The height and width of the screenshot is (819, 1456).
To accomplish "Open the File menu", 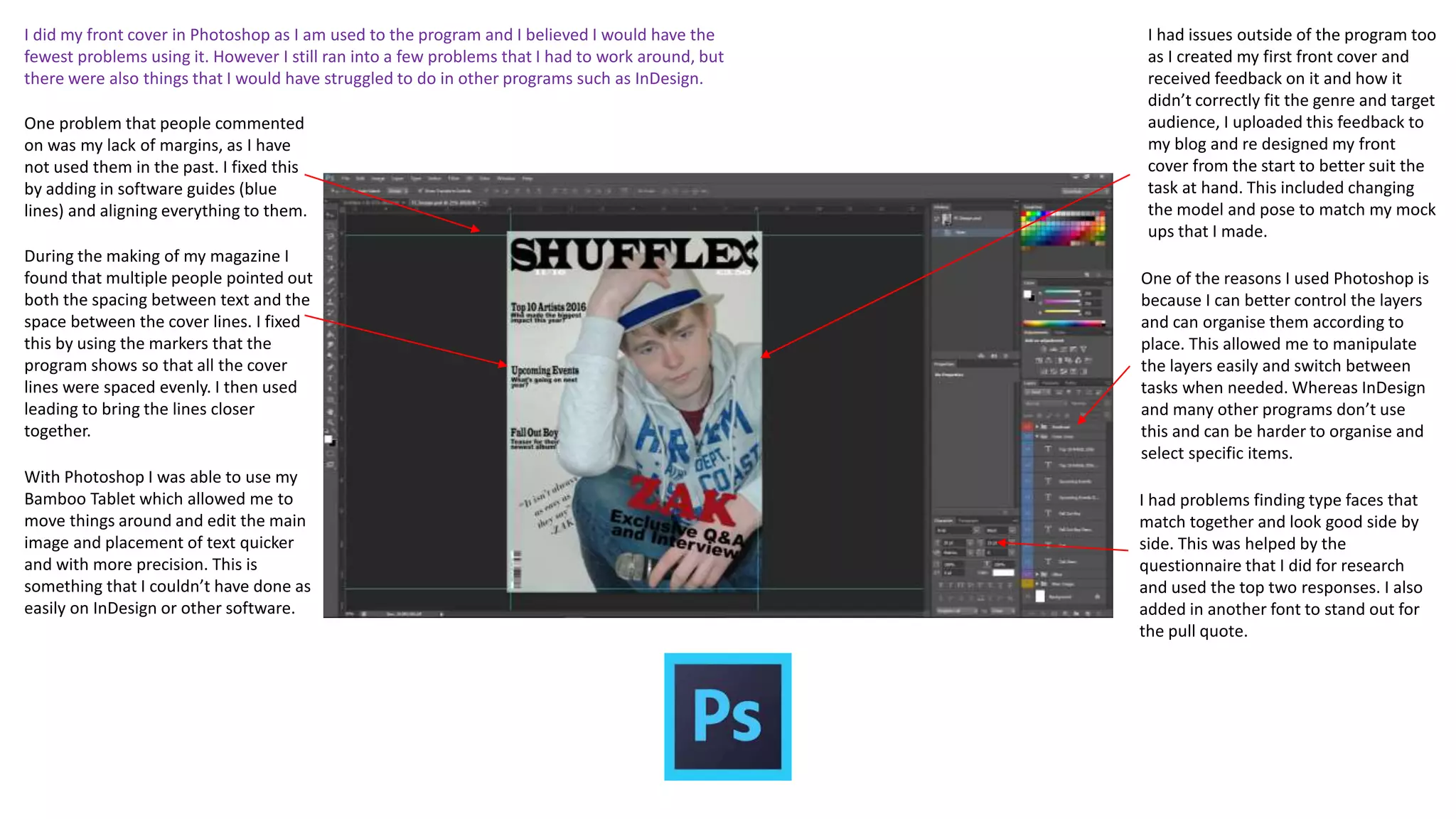I will pyautogui.click(x=346, y=178).
